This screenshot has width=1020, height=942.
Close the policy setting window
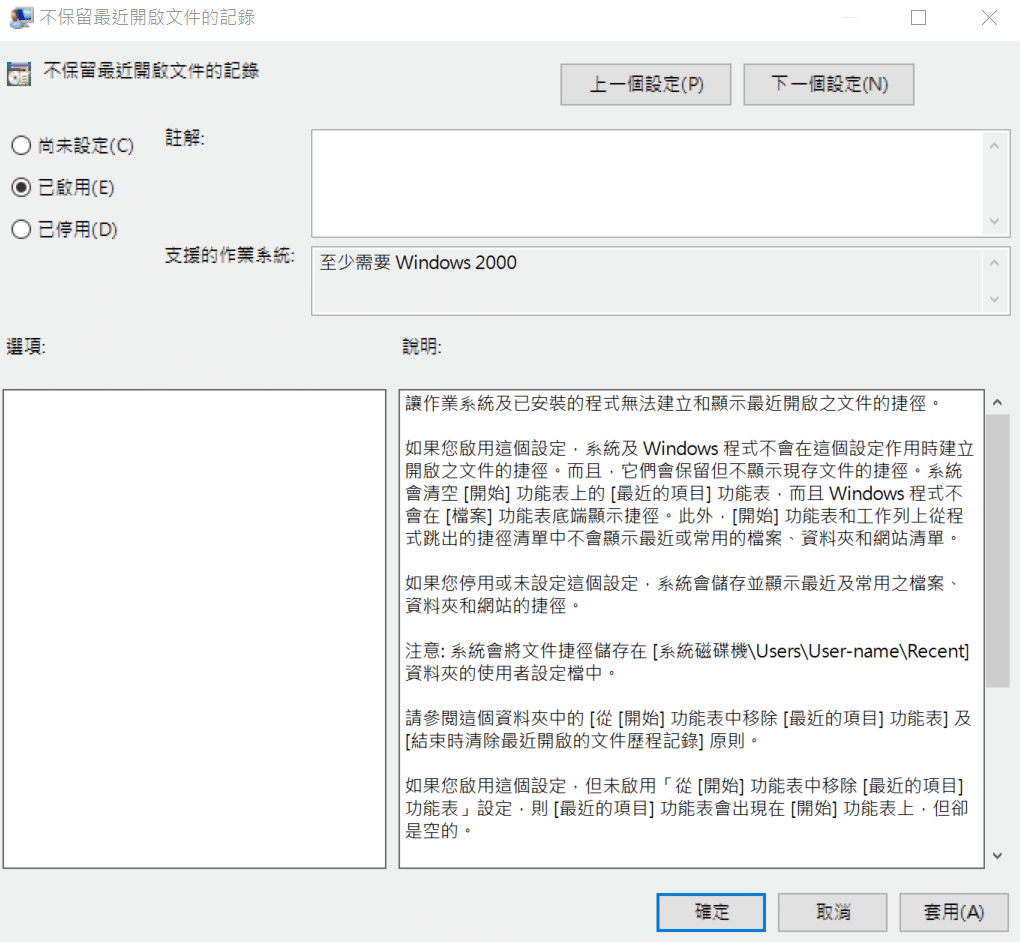pos(989,18)
